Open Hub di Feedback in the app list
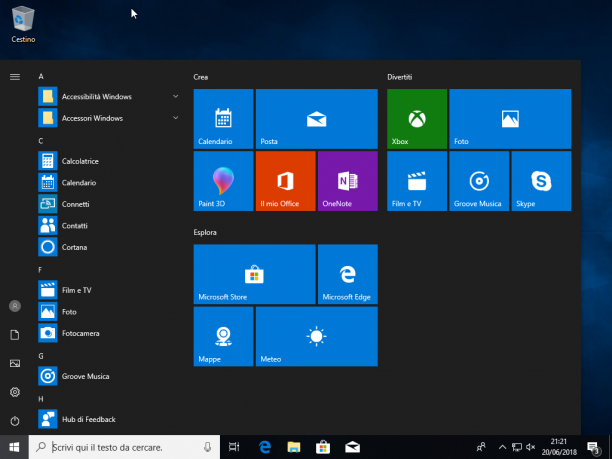612x459 pixels. pyautogui.click(x=109, y=419)
